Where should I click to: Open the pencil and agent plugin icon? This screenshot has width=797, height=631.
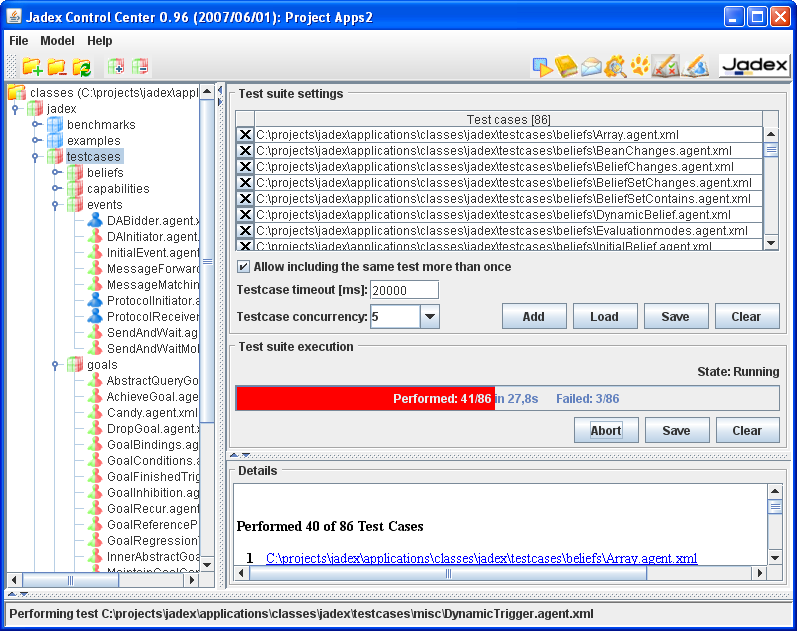tap(695, 66)
